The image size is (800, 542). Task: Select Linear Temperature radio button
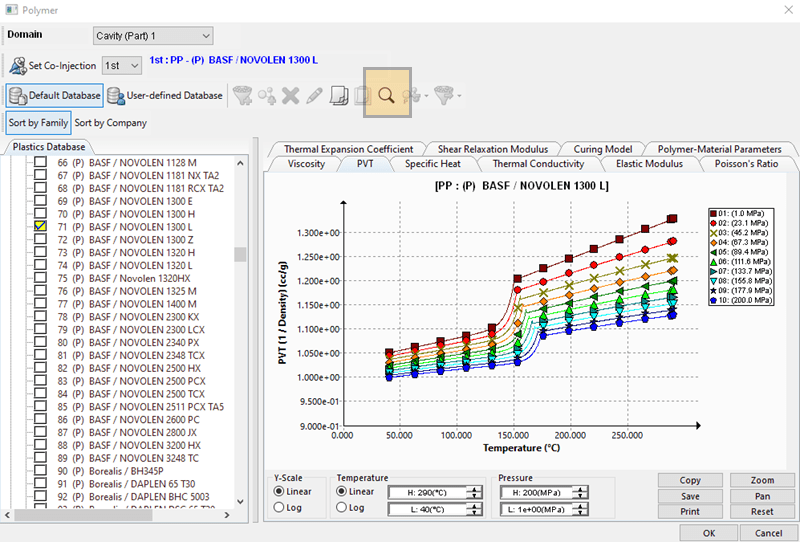341,491
